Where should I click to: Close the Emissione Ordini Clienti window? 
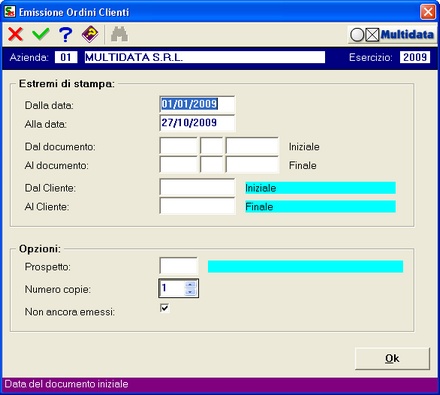click(428, 12)
